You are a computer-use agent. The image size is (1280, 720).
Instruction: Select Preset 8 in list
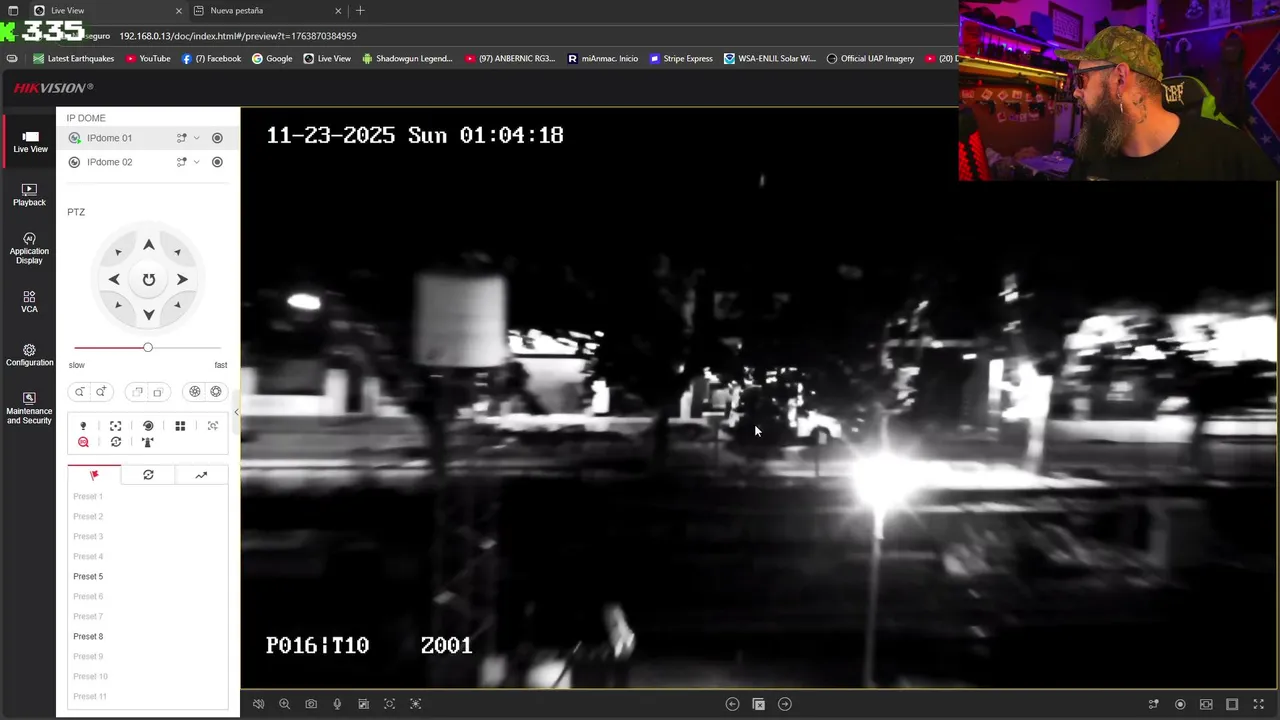click(88, 636)
